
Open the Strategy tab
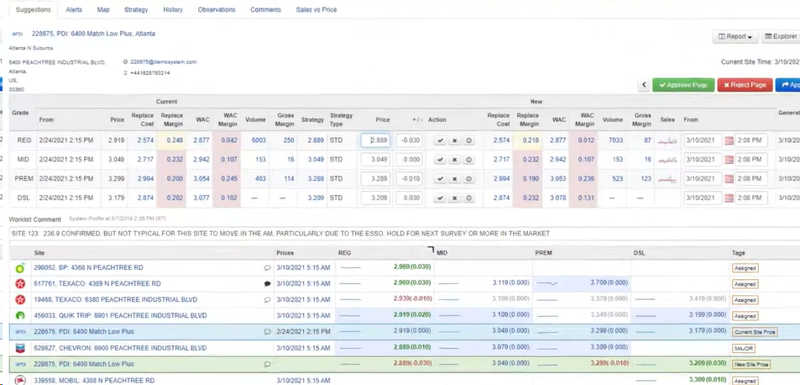[136, 10]
